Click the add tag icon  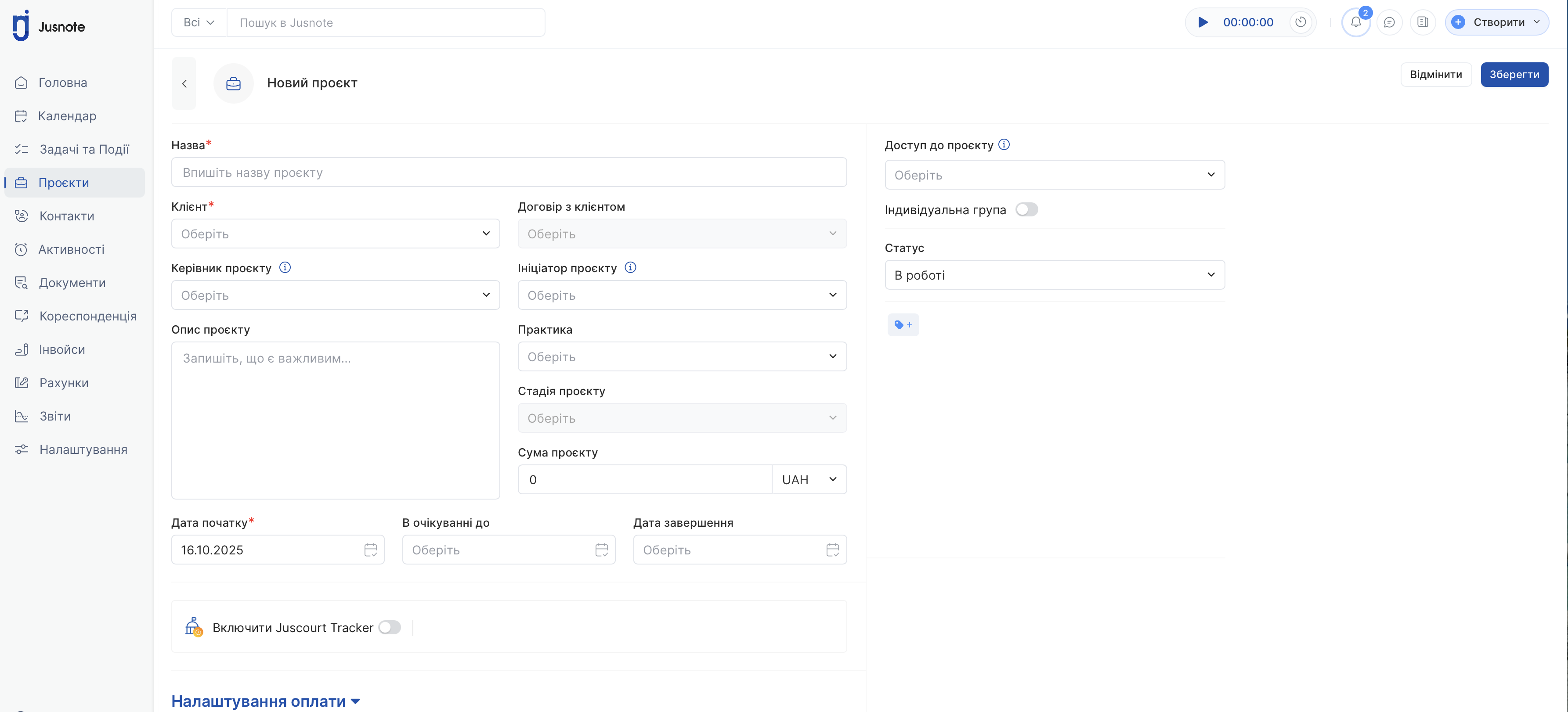coord(903,325)
